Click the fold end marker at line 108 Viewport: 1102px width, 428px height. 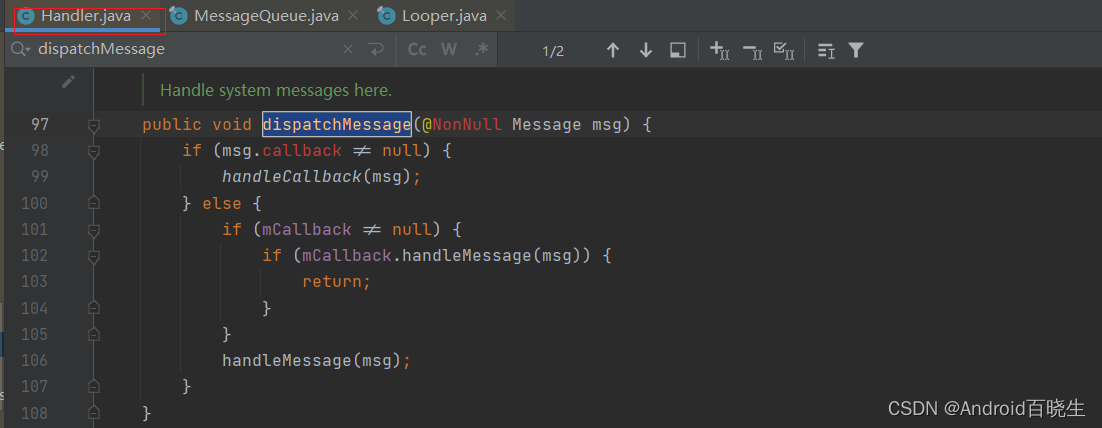(93, 413)
